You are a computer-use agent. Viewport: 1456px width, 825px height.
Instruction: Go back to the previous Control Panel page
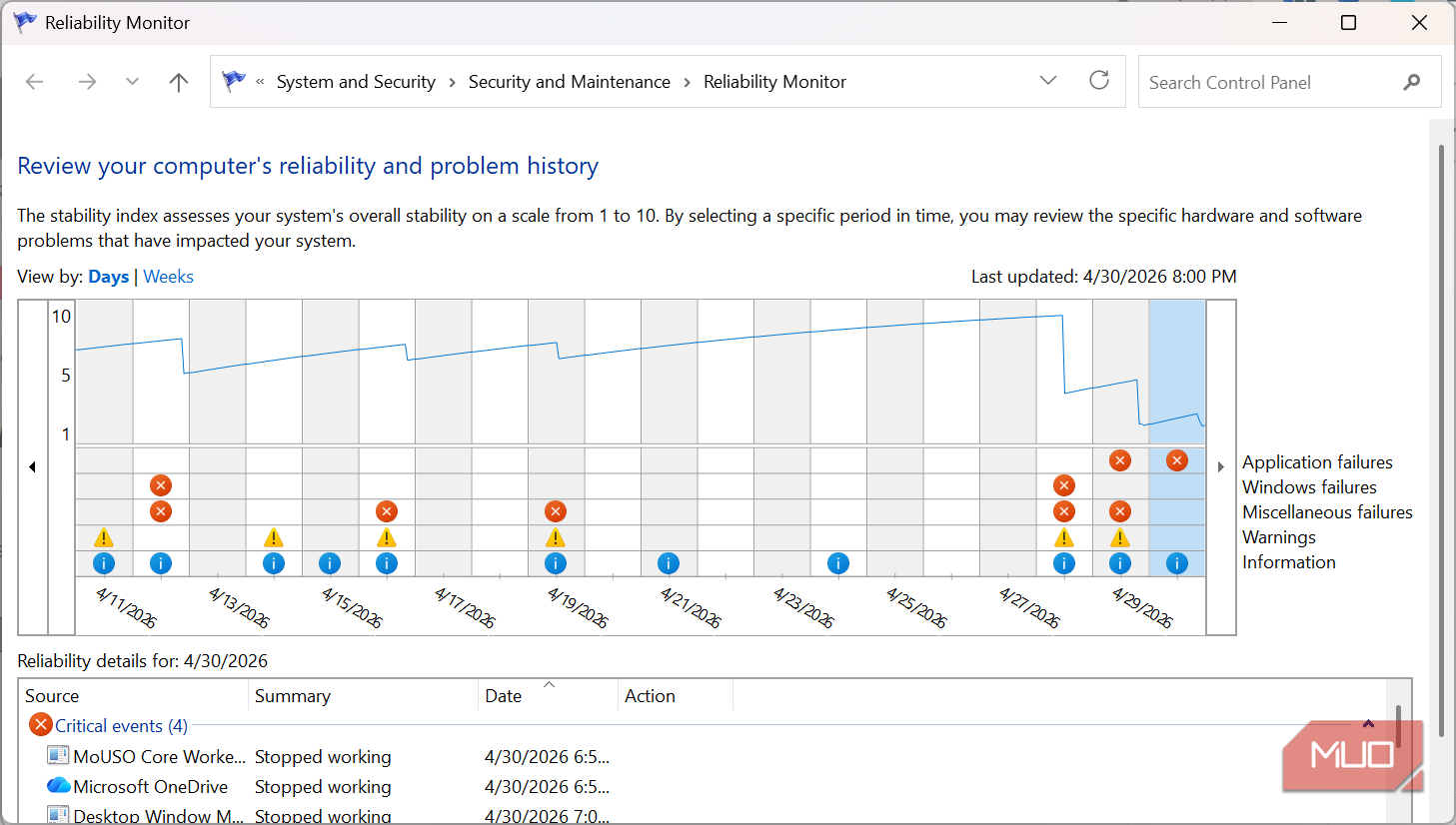[x=35, y=82]
